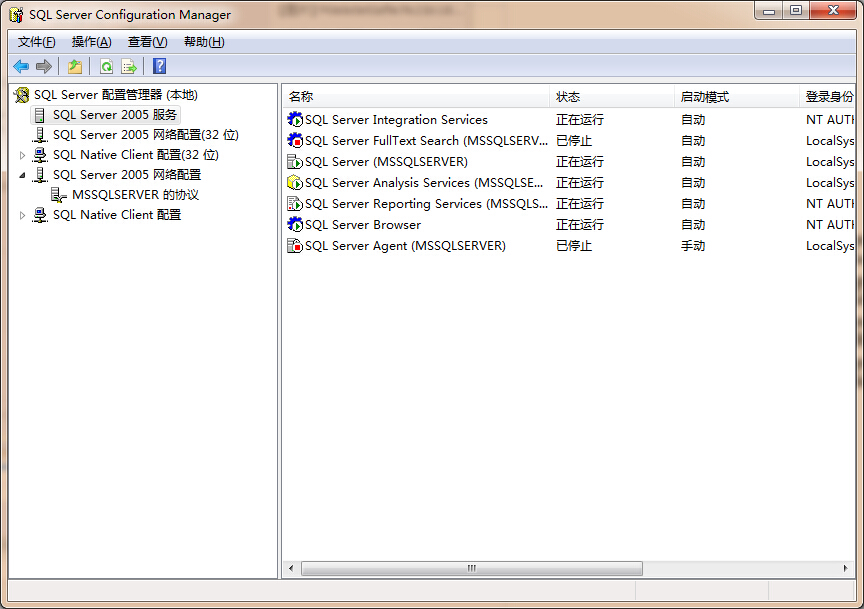Click the Export list toolbar icon

pyautogui.click(x=129, y=67)
